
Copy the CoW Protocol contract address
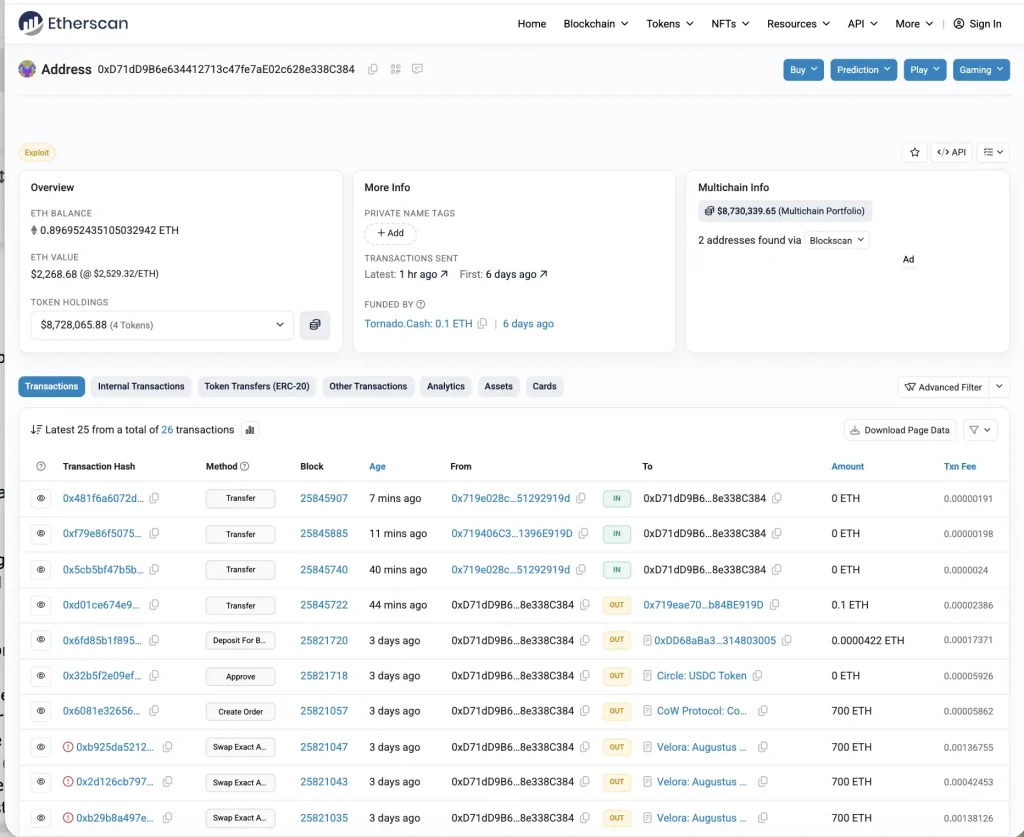[762, 711]
